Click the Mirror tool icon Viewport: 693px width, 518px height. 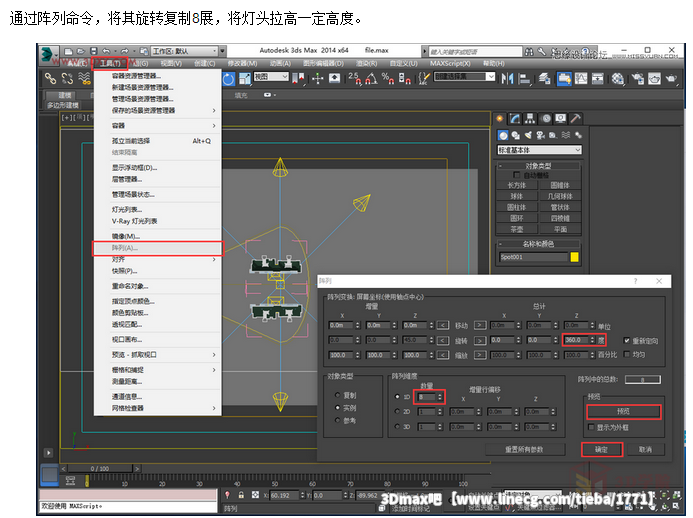[x=507, y=79]
